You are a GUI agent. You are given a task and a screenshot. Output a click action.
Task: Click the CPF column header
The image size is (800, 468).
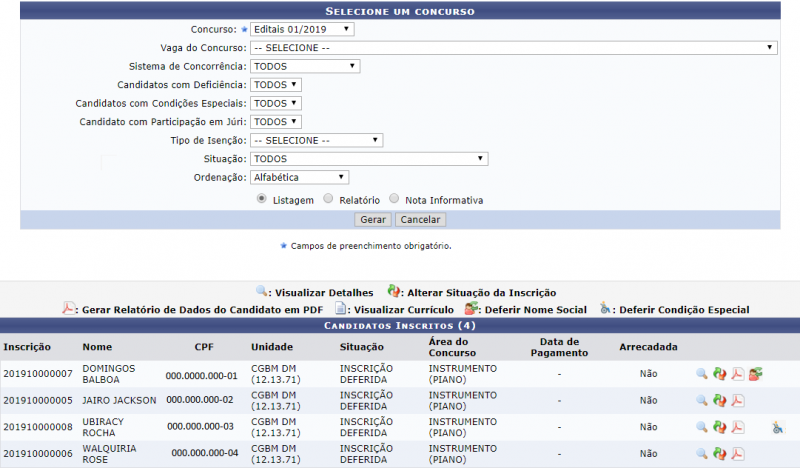[204, 347]
